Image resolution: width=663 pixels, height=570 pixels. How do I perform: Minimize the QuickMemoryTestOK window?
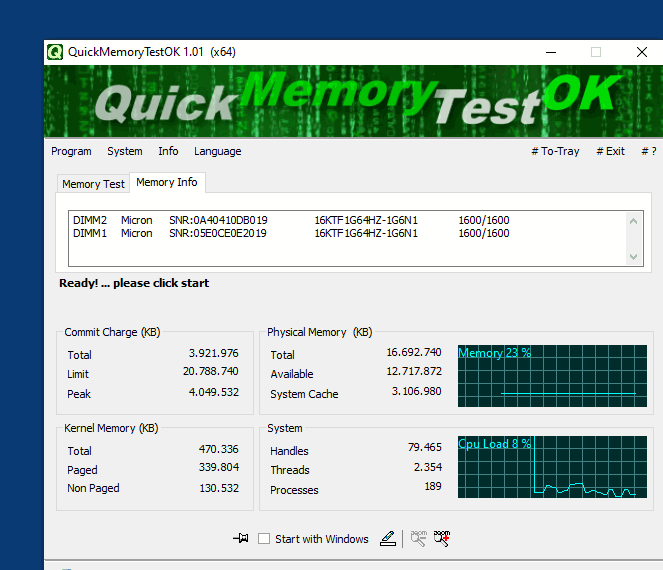[x=551, y=52]
